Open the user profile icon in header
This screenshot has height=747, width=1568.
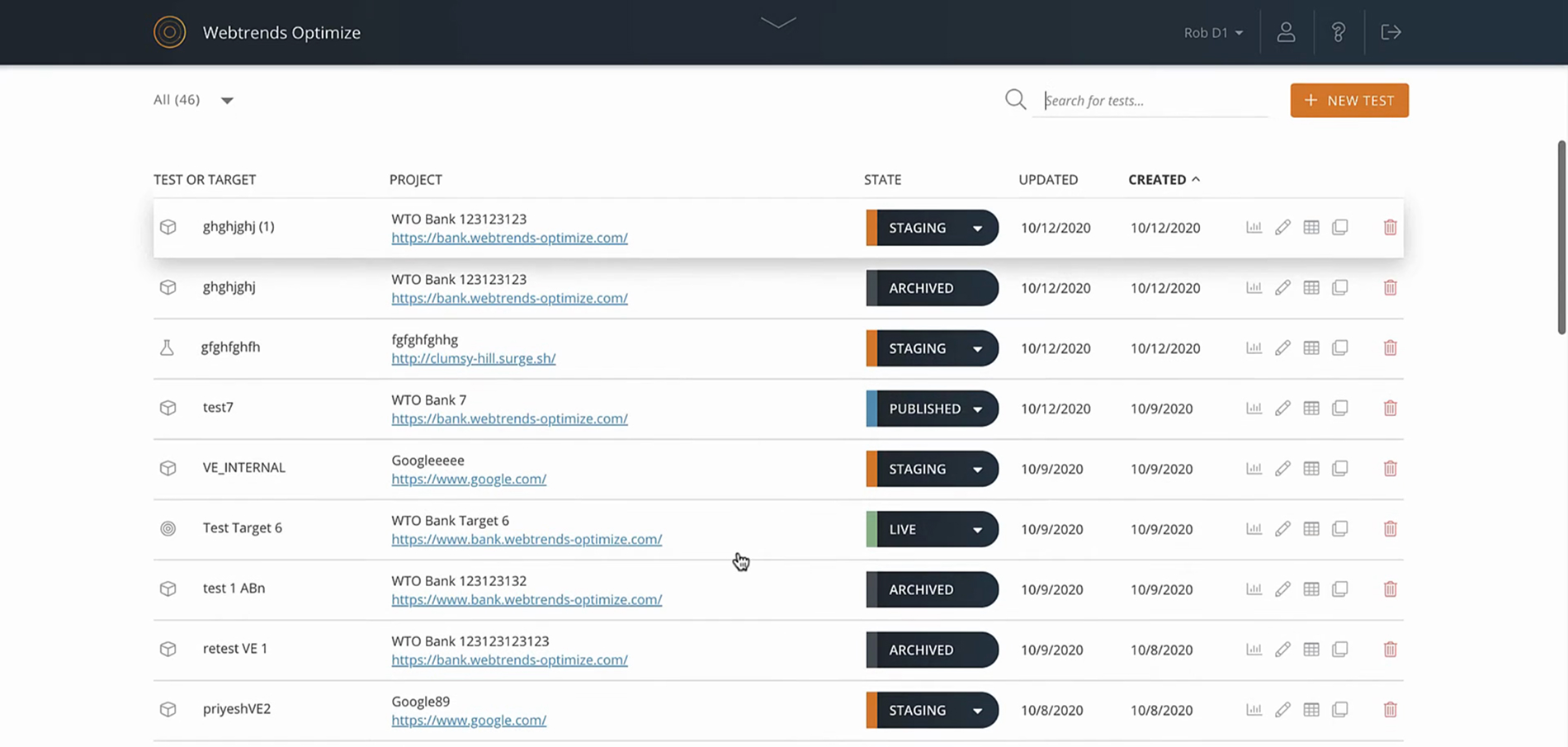pyautogui.click(x=1286, y=32)
